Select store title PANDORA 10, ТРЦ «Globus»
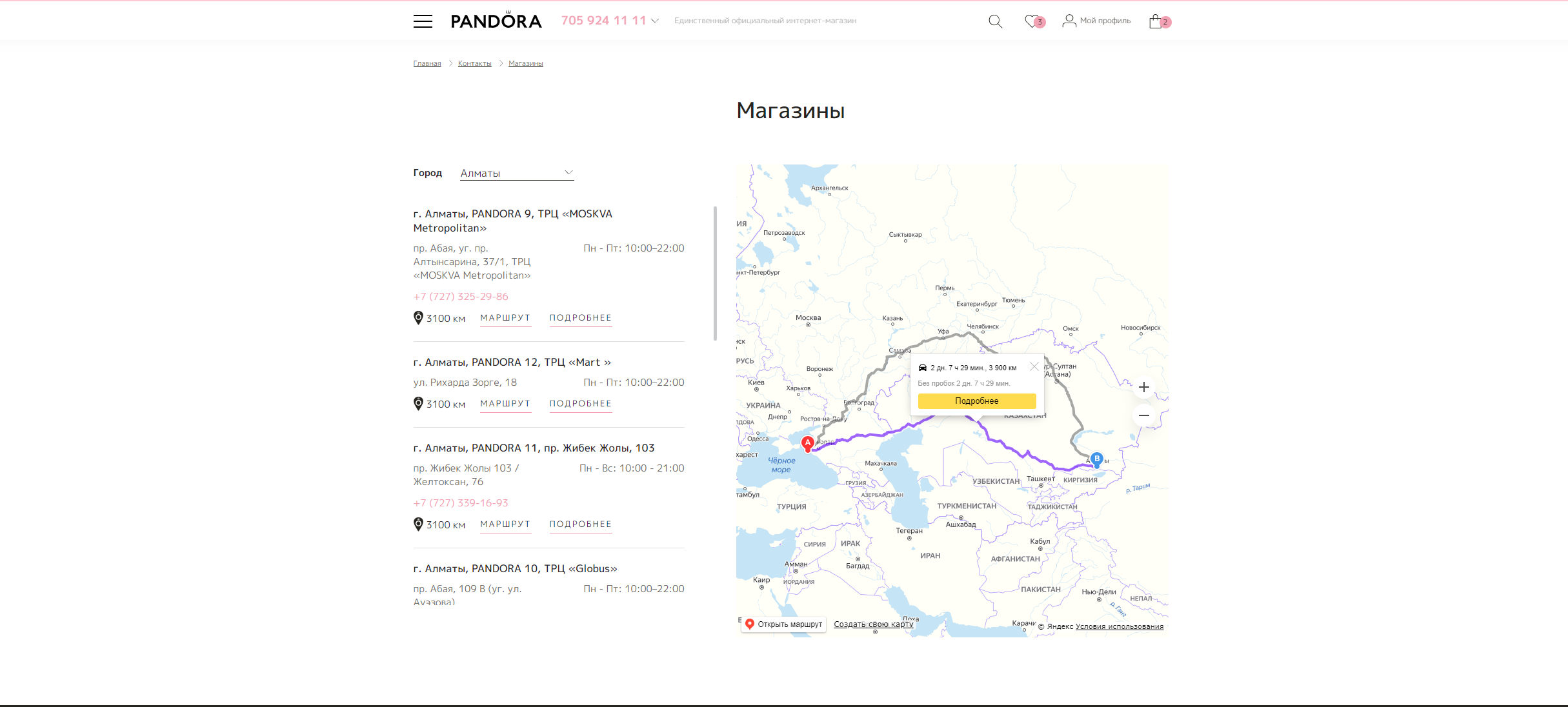This screenshot has height=707, width=1568. (x=515, y=569)
